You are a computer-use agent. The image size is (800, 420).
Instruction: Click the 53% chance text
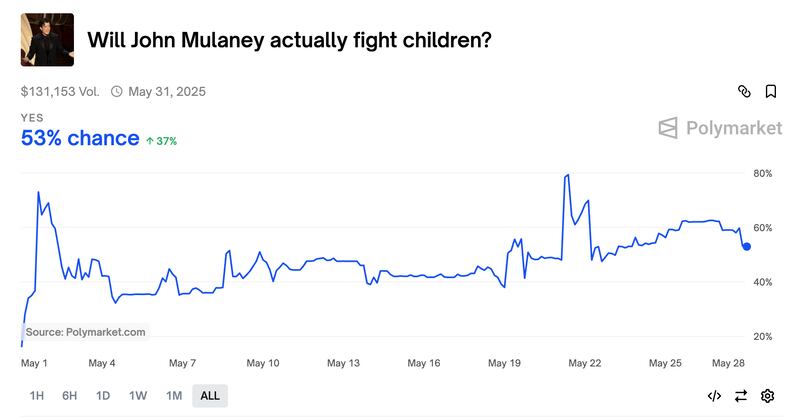click(x=80, y=138)
